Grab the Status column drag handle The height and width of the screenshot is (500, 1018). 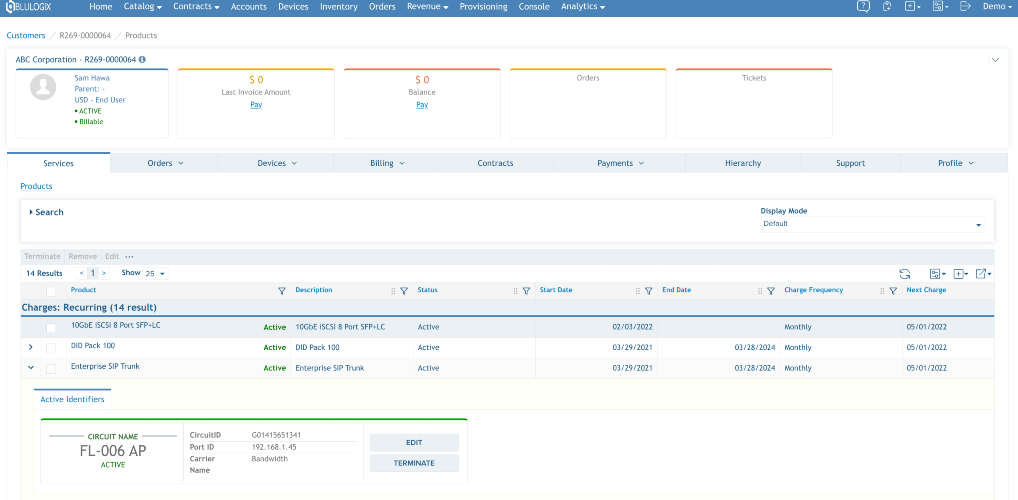pos(515,291)
